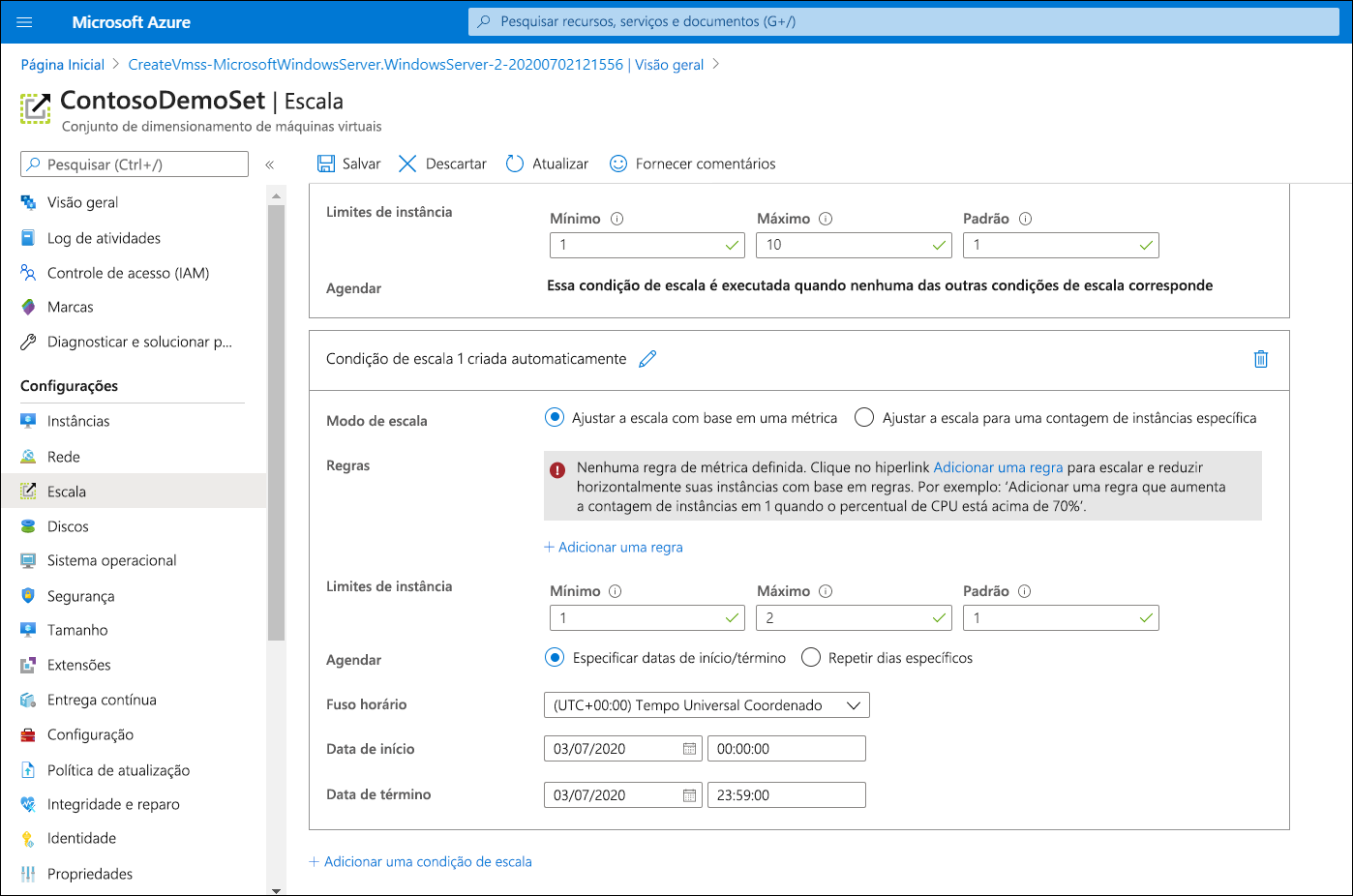The height and width of the screenshot is (896, 1353).
Task: Click the red error icon in Regras message
Action: pos(558,470)
